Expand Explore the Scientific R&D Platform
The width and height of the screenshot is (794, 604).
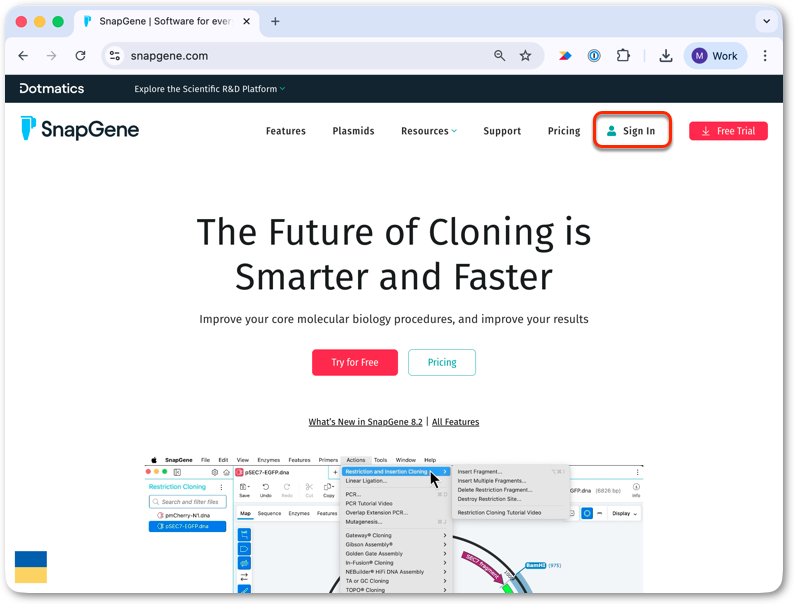(x=210, y=89)
